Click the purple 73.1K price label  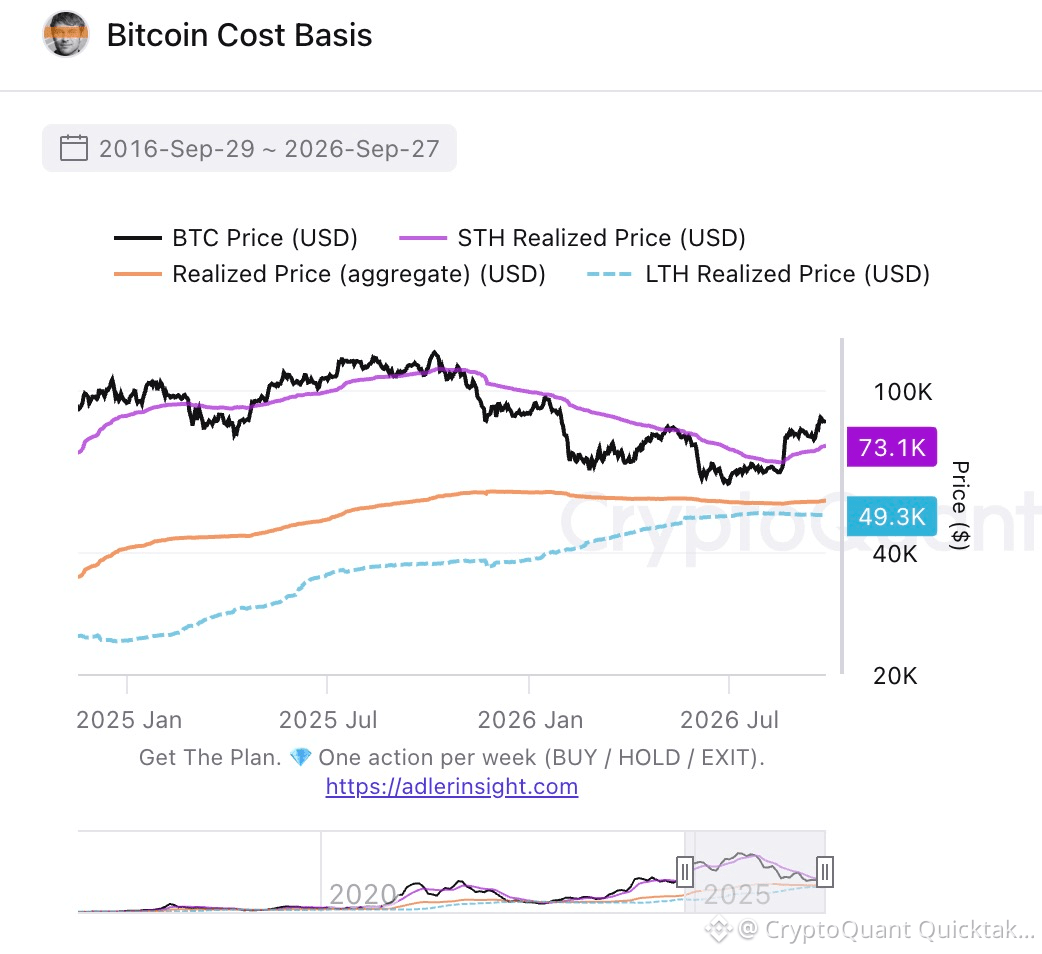[892, 447]
